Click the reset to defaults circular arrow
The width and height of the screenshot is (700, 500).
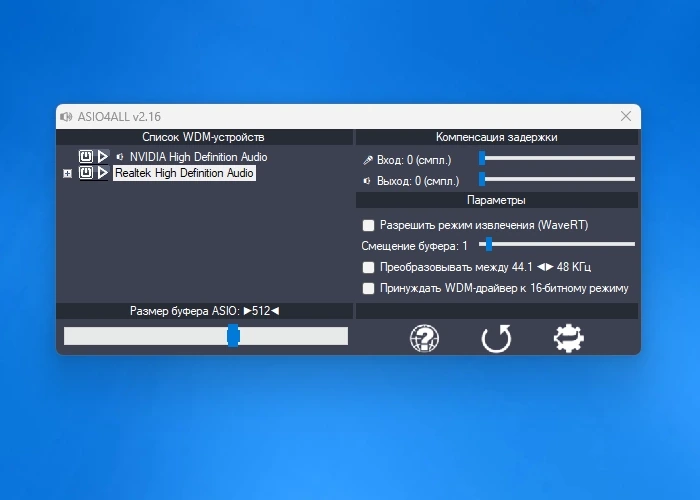(x=496, y=338)
